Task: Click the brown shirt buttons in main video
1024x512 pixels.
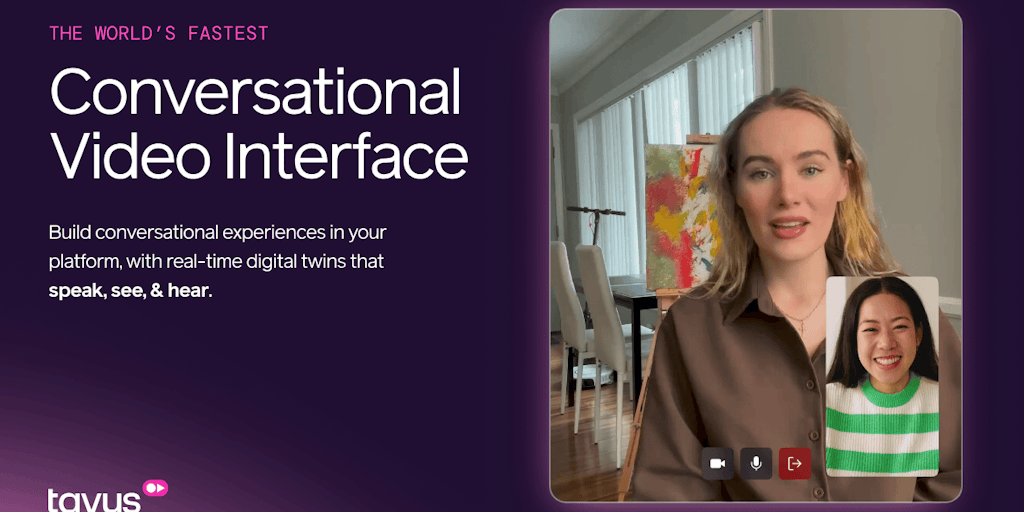Action: [x=814, y=405]
